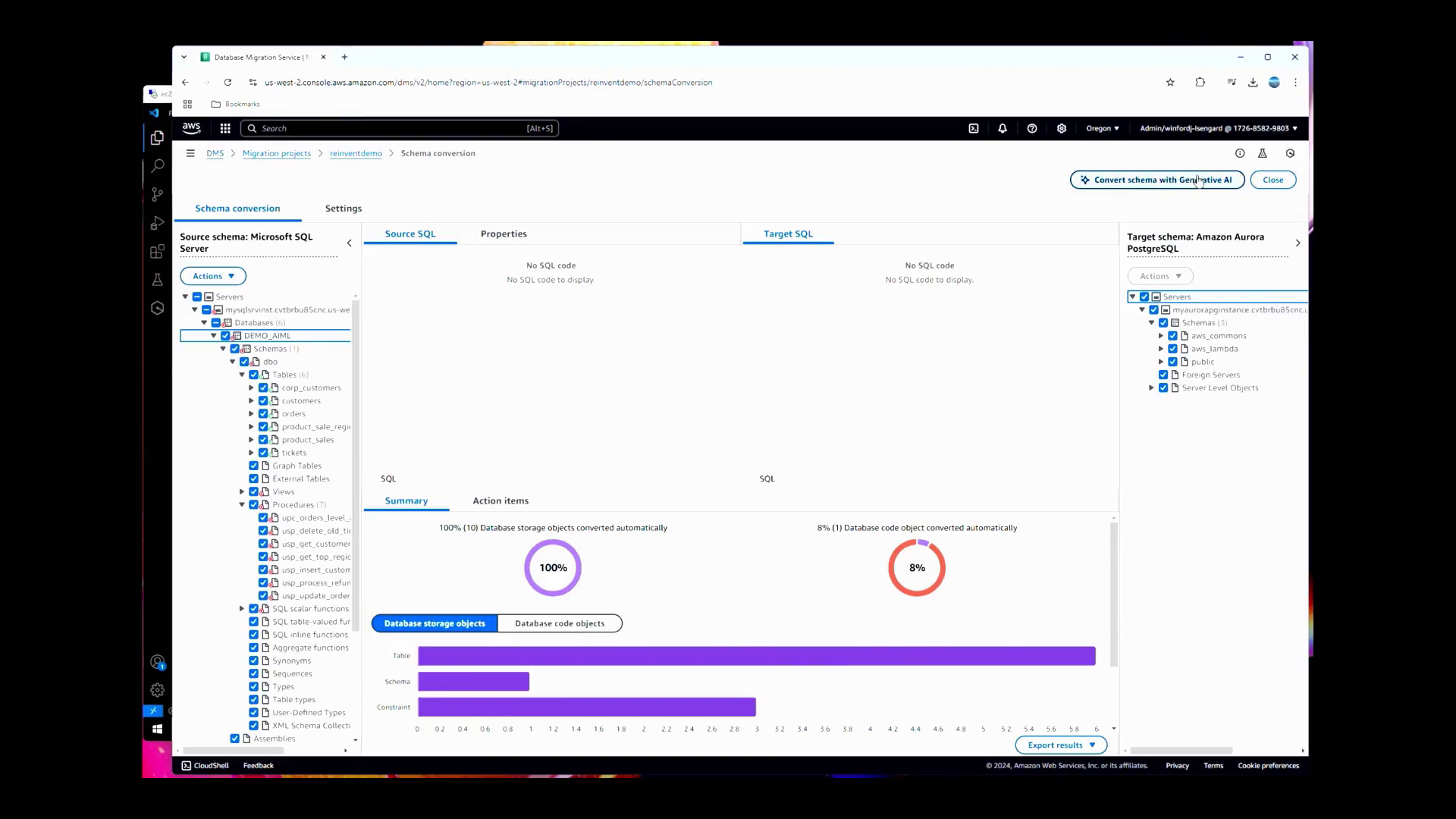Screen dimensions: 1456x819
Task: Open the AWS services grid menu
Action: point(225,128)
